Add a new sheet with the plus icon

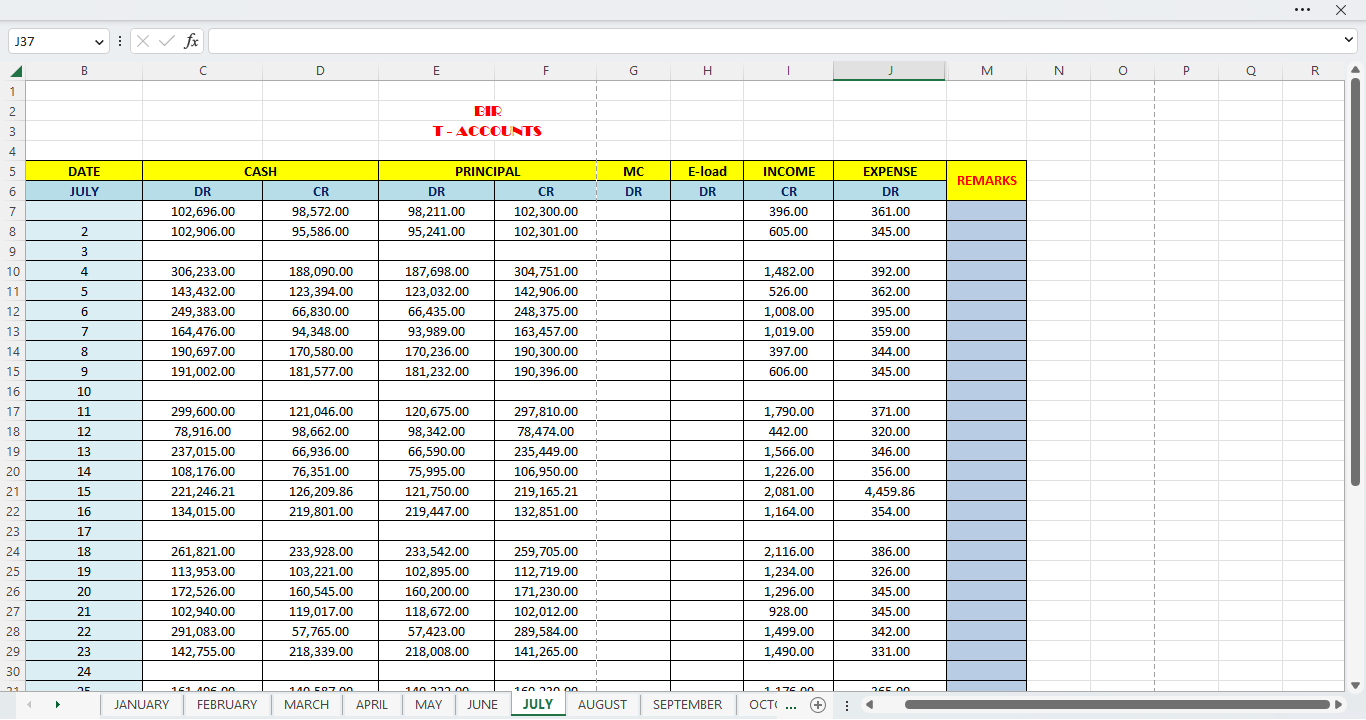click(x=818, y=705)
